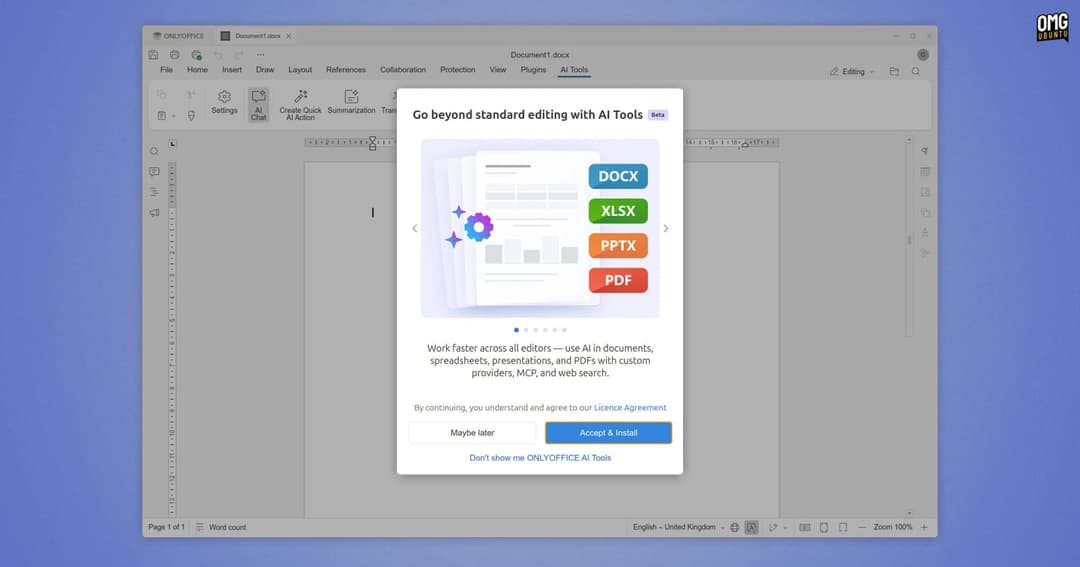Open Paragraph settings in right sidebar
1080x567 pixels.
tap(925, 152)
